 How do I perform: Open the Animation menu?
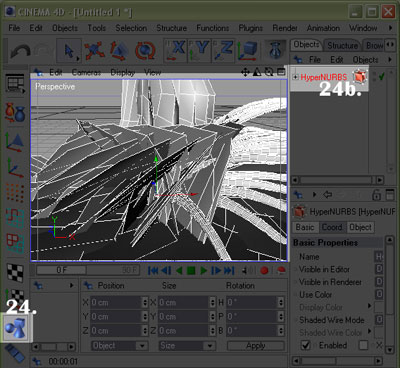click(323, 28)
